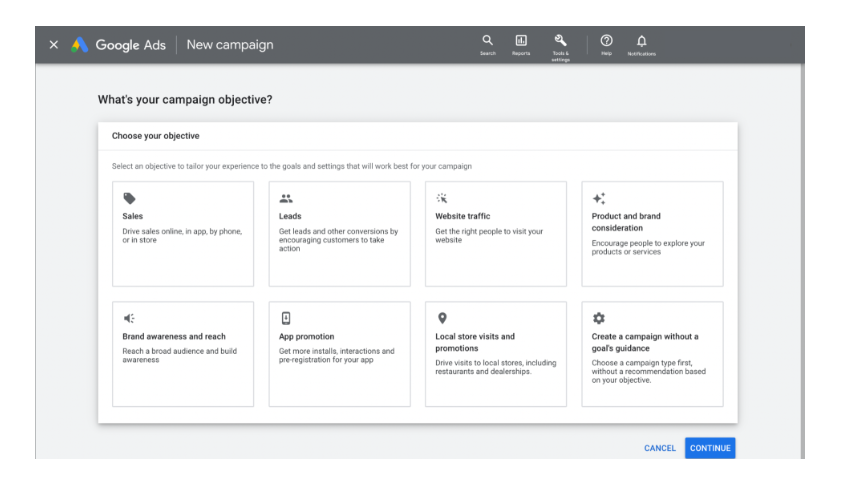Choose the Website traffic objective title
This screenshot has height=501, width=850.
tap(462, 216)
